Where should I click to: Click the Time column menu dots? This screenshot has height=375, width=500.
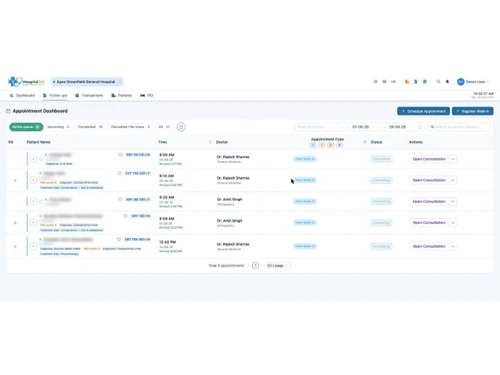click(210, 142)
